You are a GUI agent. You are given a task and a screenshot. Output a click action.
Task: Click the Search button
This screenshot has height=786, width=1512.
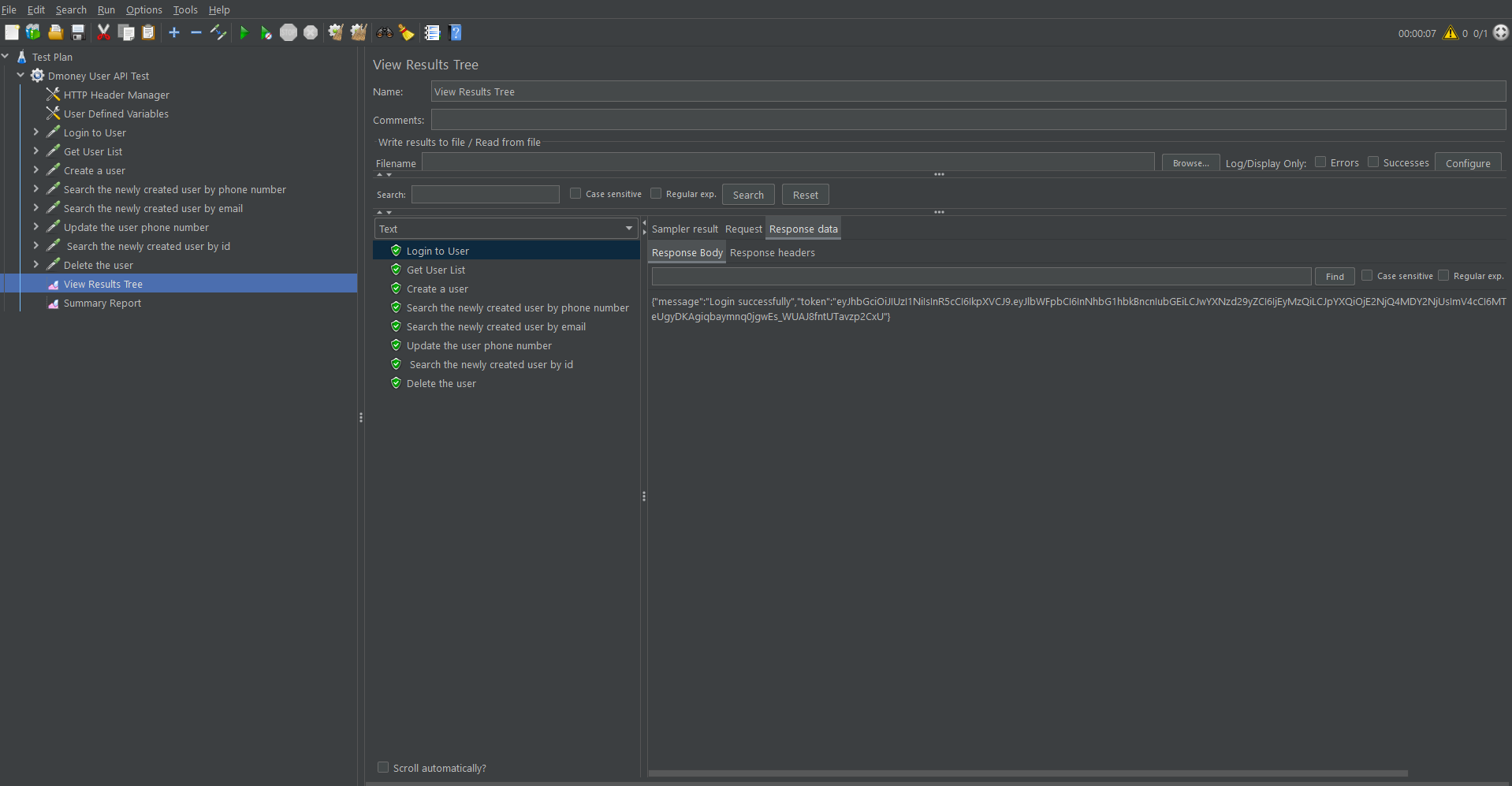[x=748, y=195]
